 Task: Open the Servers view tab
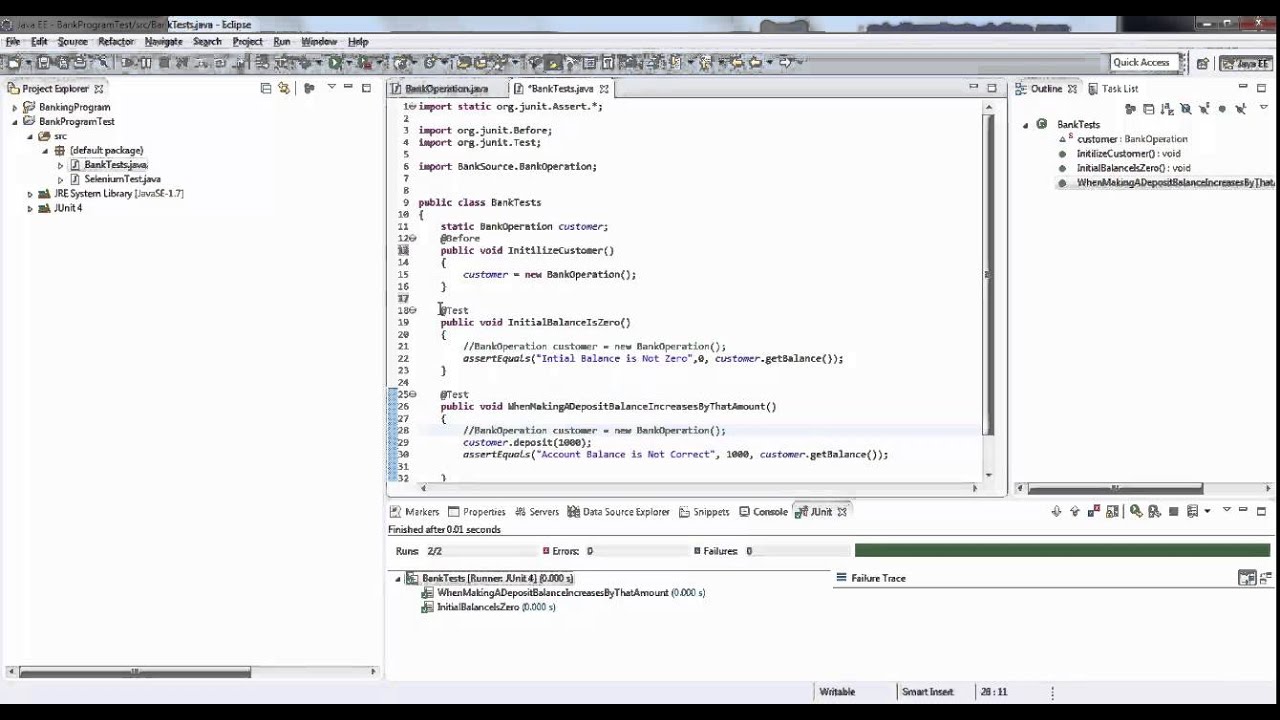point(536,512)
